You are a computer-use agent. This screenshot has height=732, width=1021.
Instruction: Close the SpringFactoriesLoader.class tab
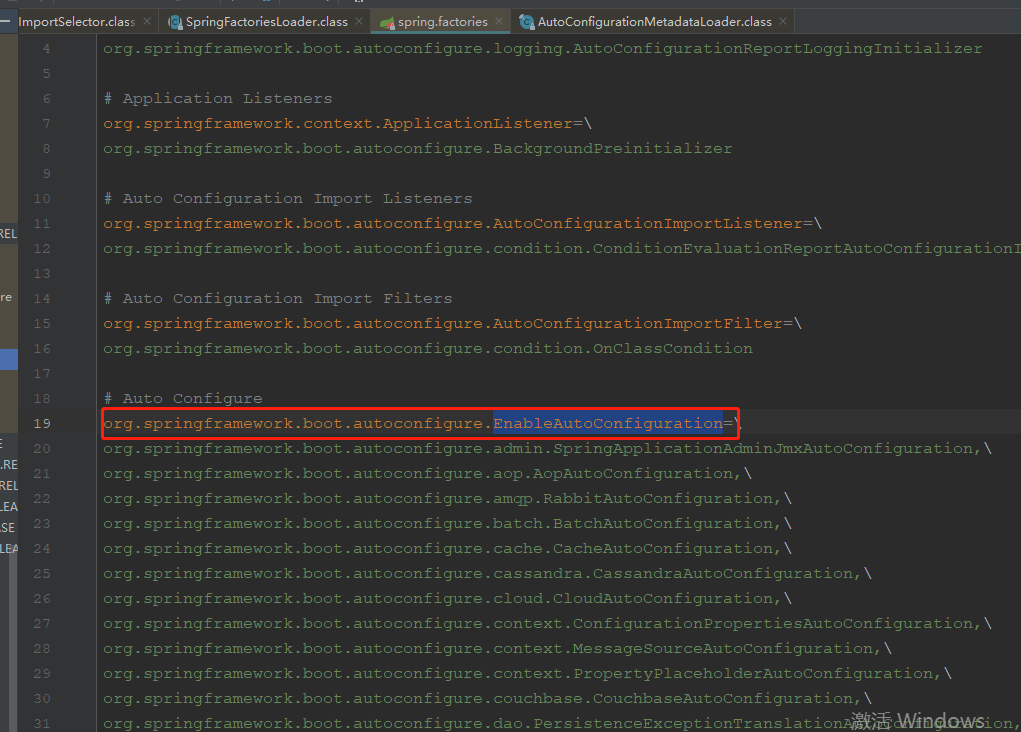pos(357,19)
